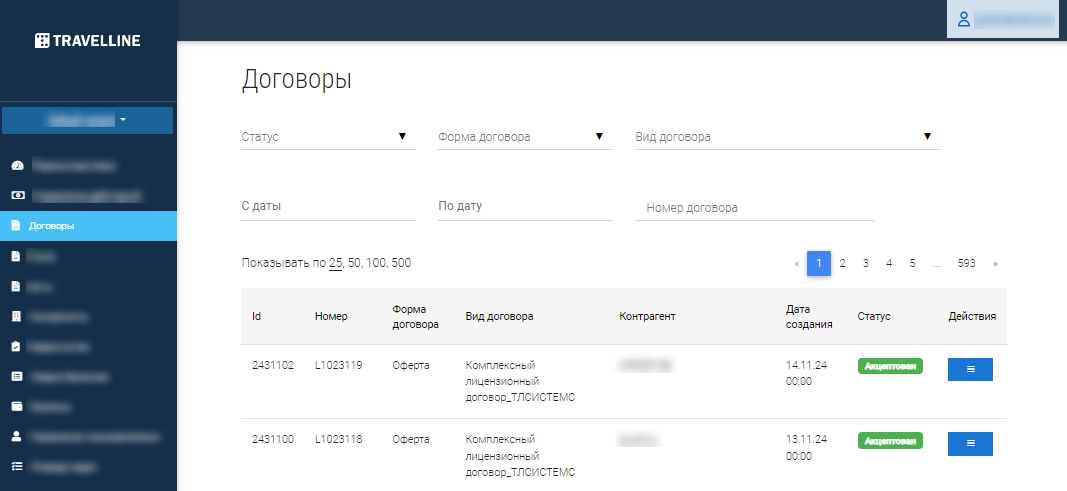Go to pagination page 5

(x=912, y=263)
